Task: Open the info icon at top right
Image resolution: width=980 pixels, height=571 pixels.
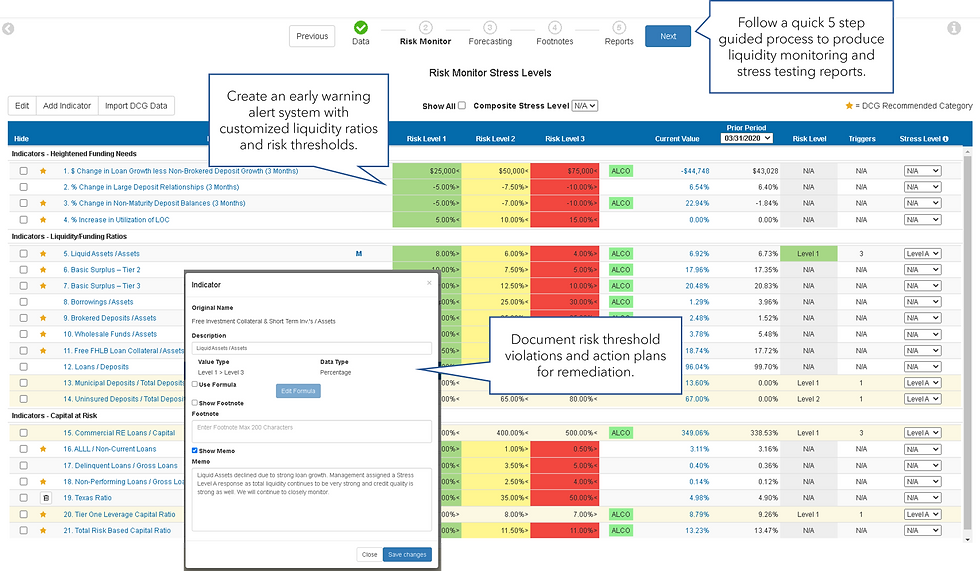Action: (954, 28)
